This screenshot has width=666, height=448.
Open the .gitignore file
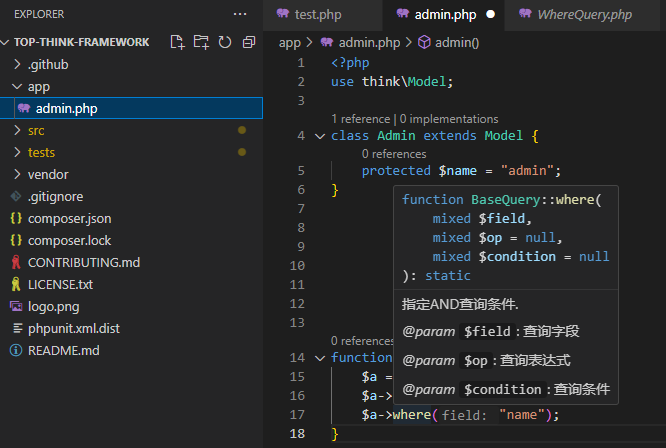click(x=56, y=196)
